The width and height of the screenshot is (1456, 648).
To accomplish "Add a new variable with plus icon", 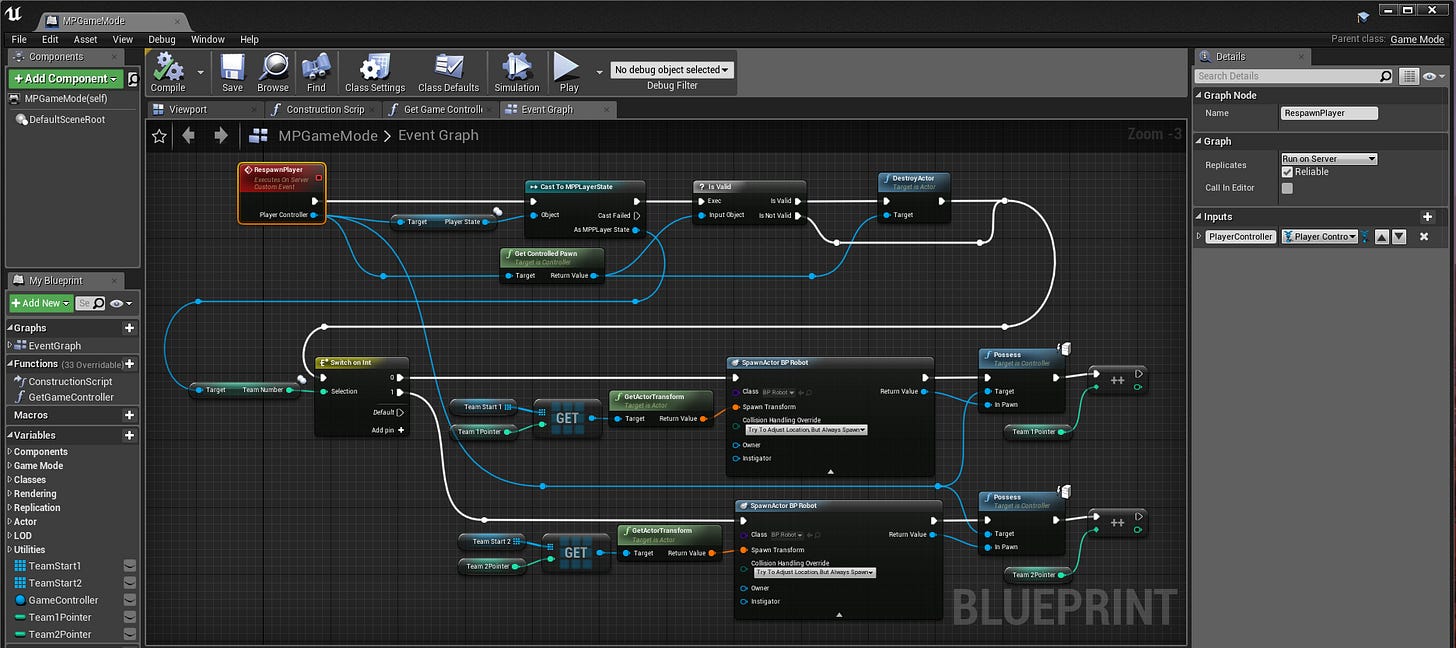I will [129, 435].
